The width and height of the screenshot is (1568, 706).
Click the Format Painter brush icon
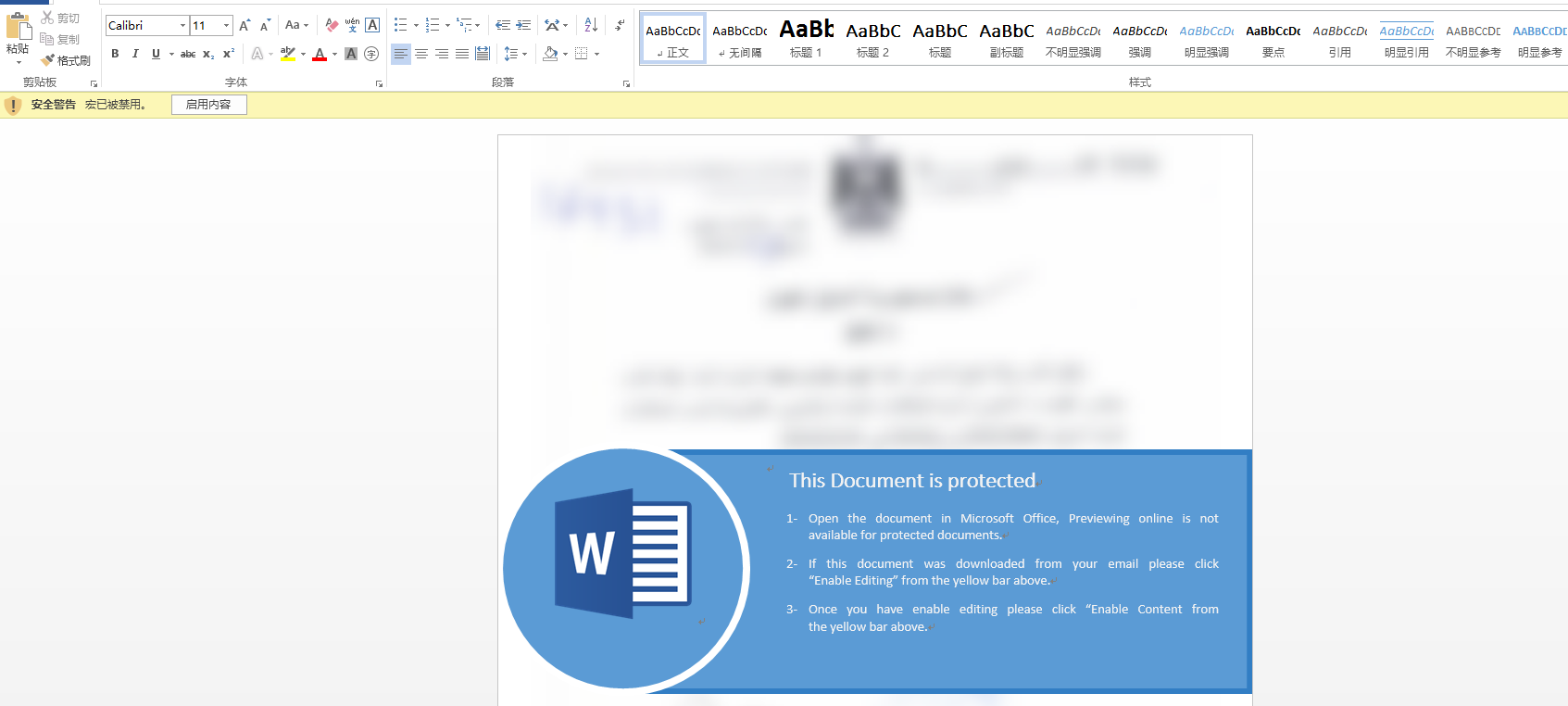click(x=47, y=60)
